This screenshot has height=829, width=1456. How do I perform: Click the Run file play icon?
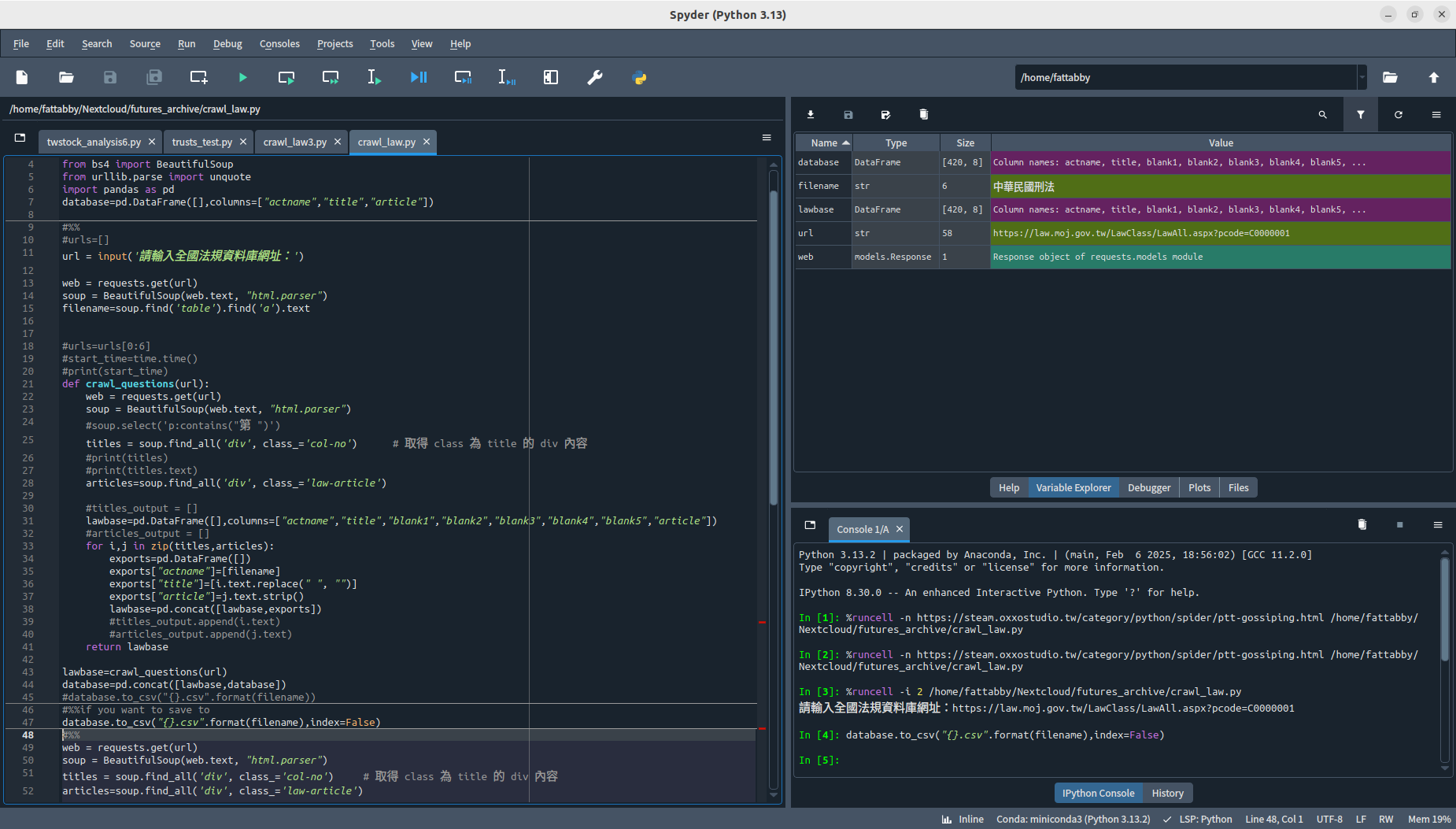tap(242, 77)
